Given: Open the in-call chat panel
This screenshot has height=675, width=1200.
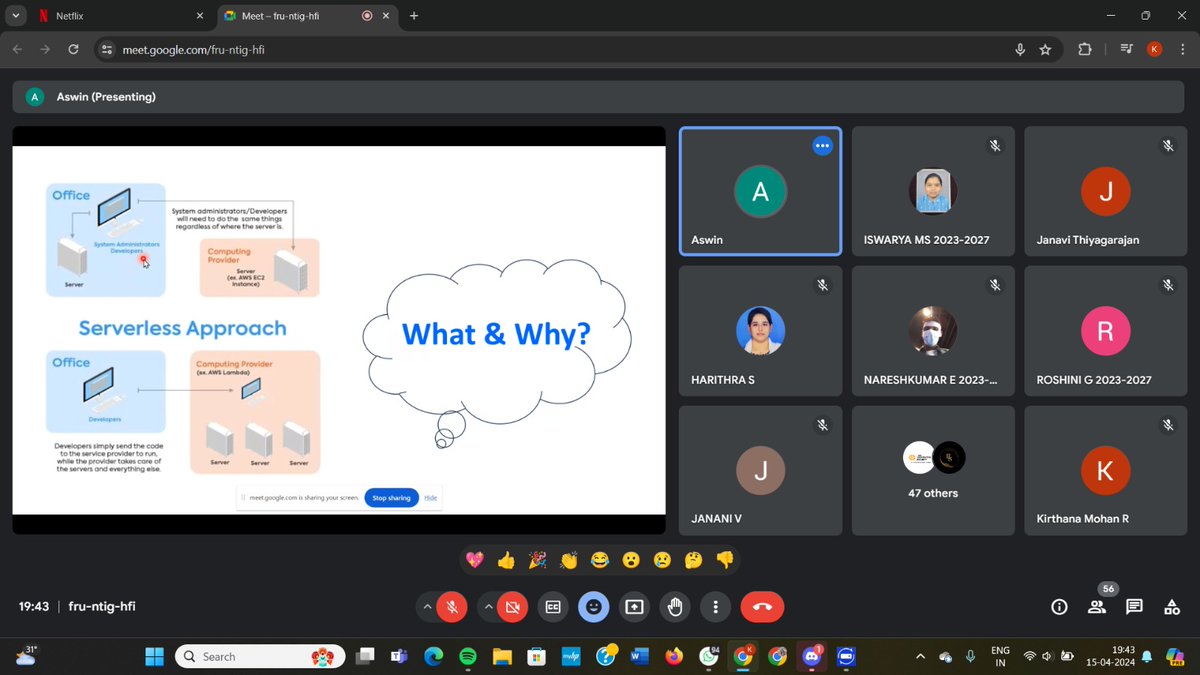Looking at the screenshot, I should 1134,607.
